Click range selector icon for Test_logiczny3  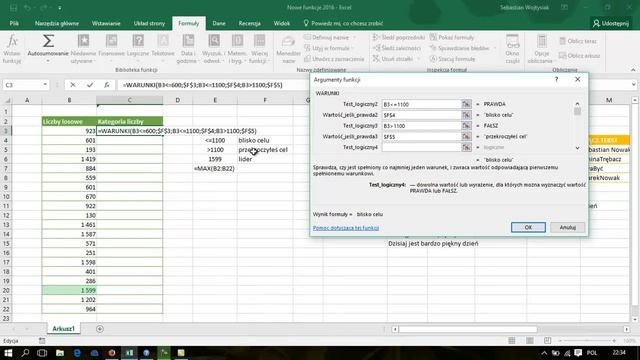tap(466, 126)
